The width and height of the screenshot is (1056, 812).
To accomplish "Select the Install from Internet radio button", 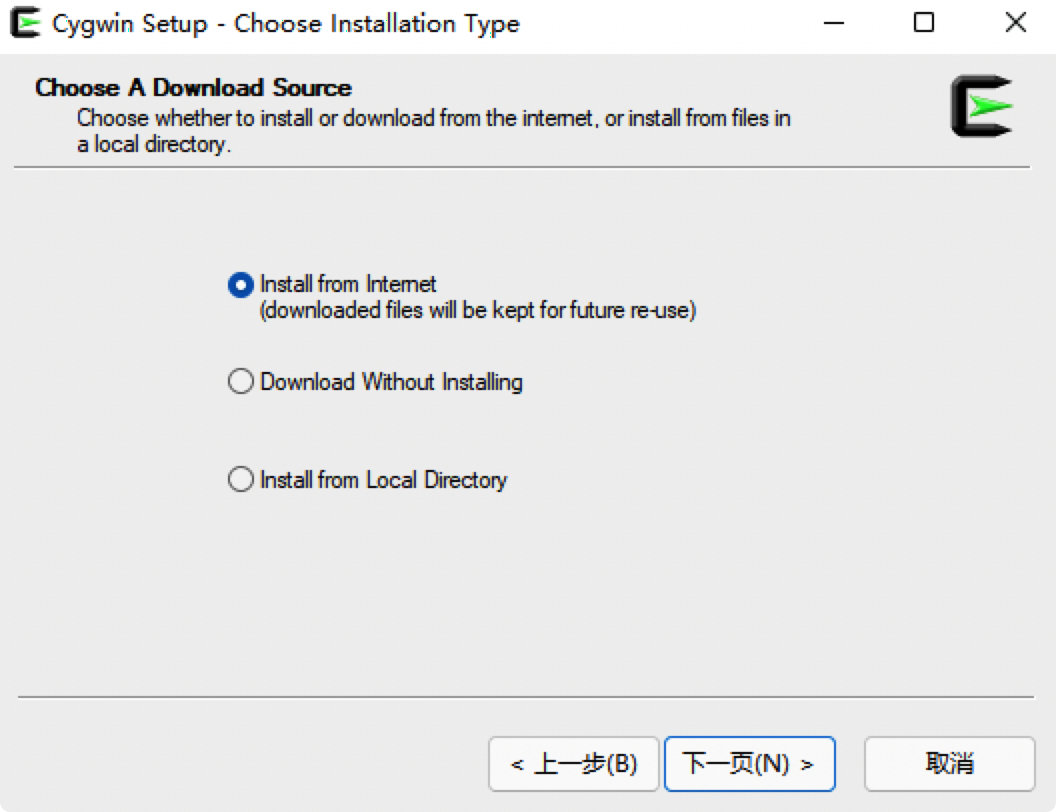I will (240, 285).
